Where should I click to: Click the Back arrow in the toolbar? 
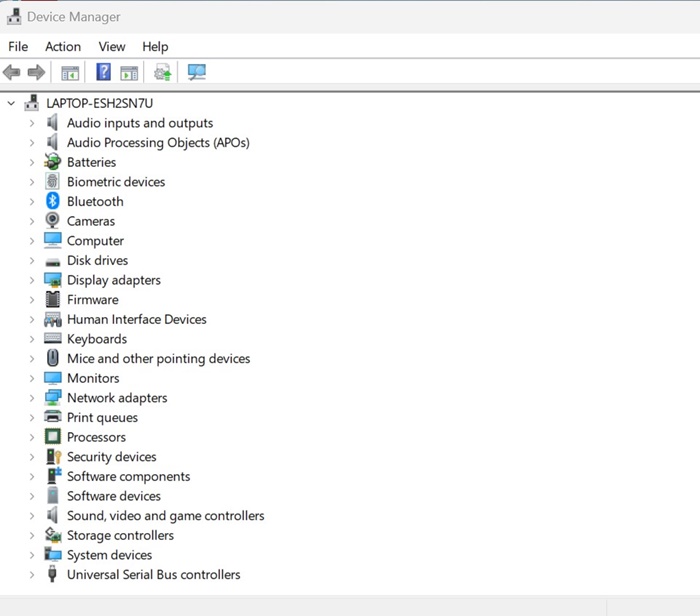click(12, 72)
